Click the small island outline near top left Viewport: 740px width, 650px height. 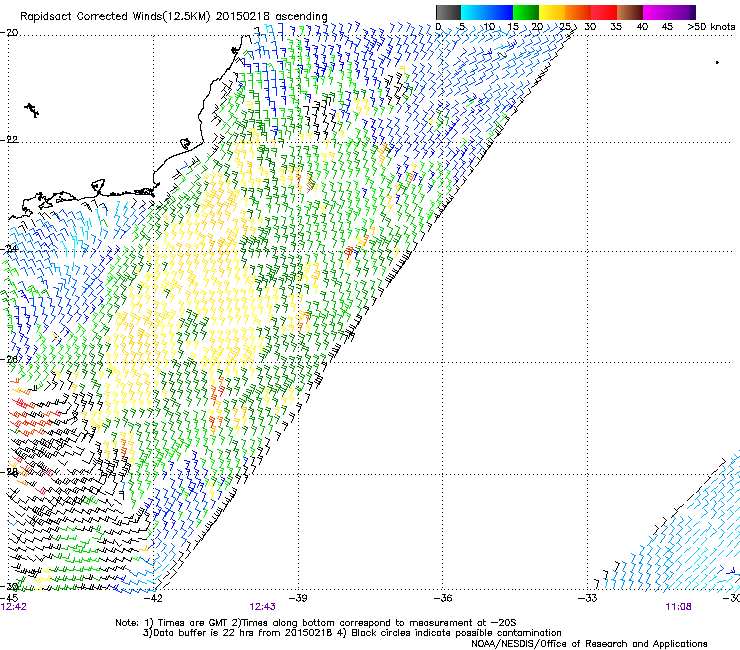pos(32,110)
